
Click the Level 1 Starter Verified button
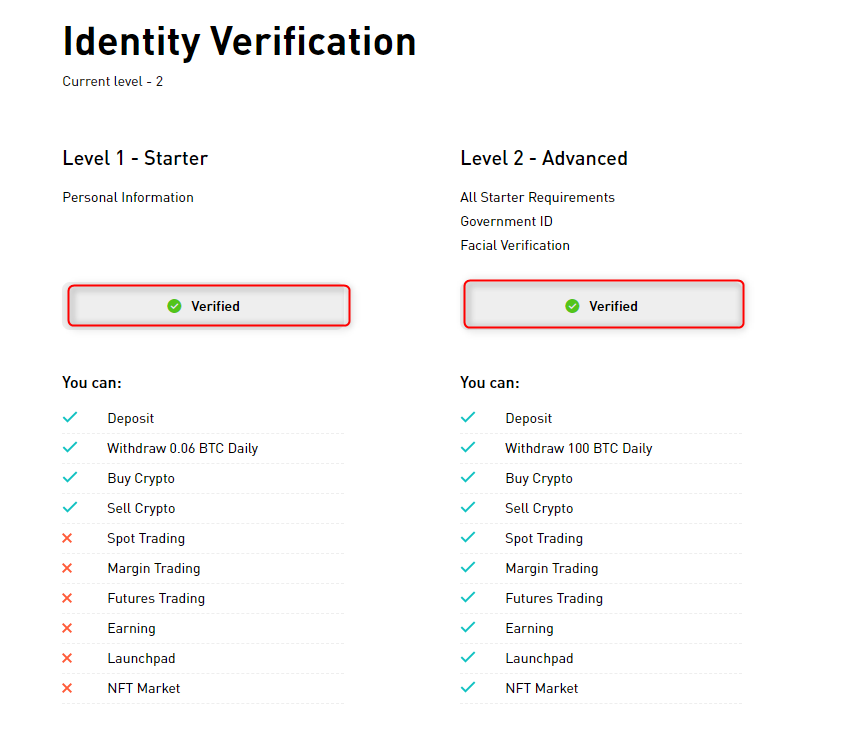208,306
